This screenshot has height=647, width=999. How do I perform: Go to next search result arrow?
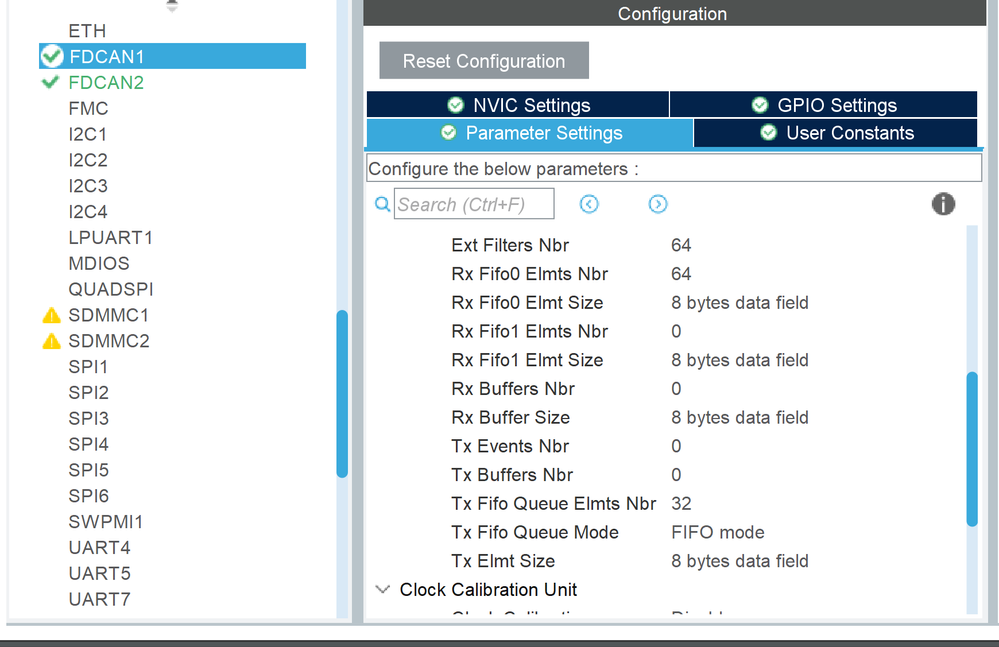tap(658, 204)
